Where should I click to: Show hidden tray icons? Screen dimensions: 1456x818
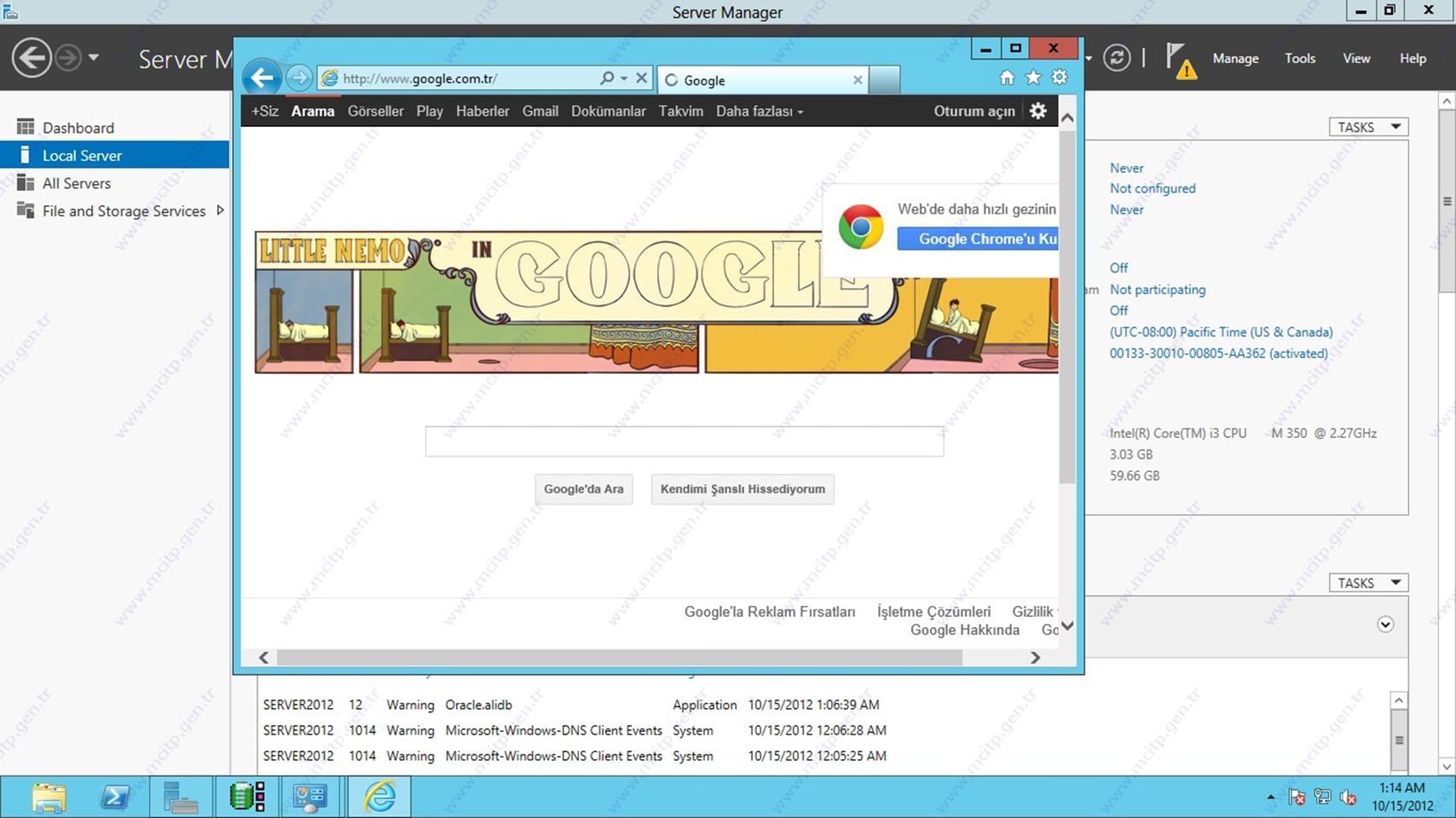[1271, 798]
